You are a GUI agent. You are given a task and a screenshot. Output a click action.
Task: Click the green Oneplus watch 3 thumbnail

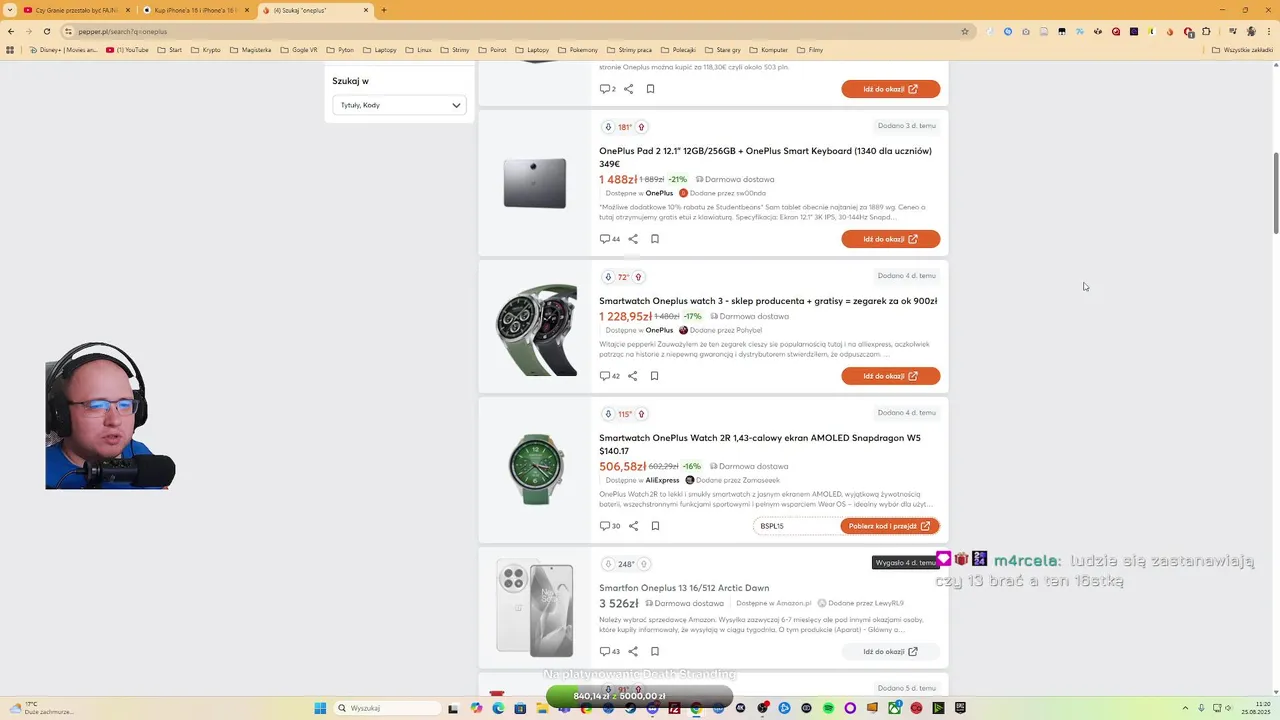(536, 329)
